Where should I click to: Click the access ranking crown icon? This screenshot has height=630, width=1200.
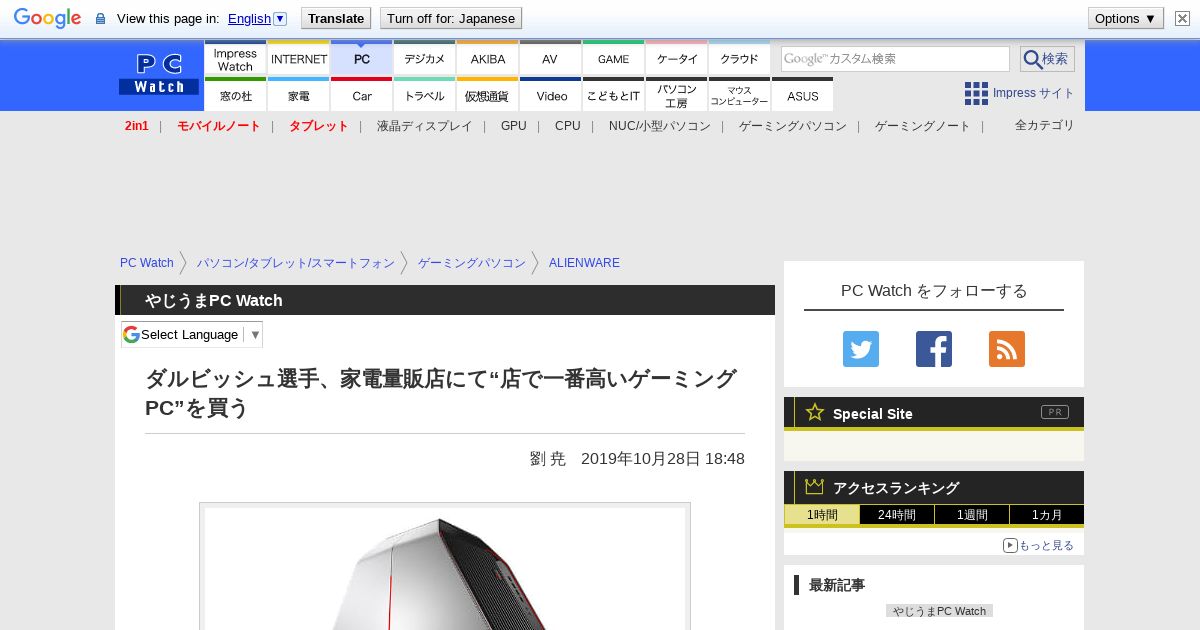[x=815, y=486]
